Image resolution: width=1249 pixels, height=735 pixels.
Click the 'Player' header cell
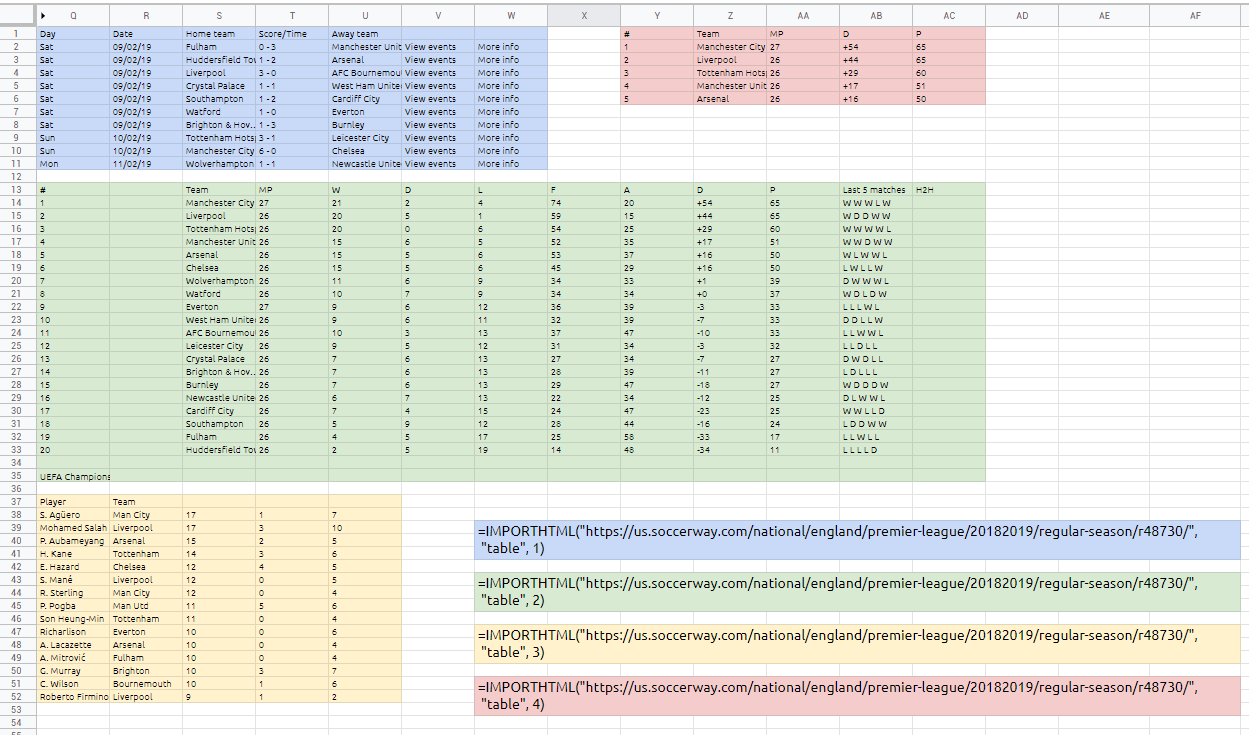point(73,501)
